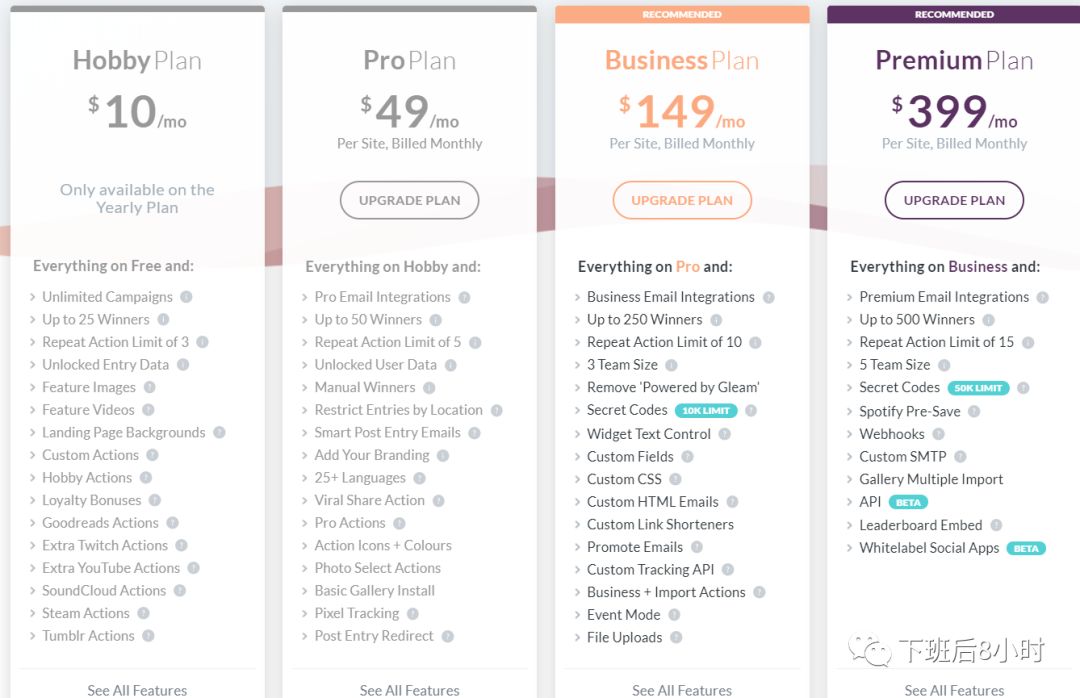This screenshot has width=1080, height=698.
Task: Open See All Features under Premium Plan
Action: tap(954, 690)
